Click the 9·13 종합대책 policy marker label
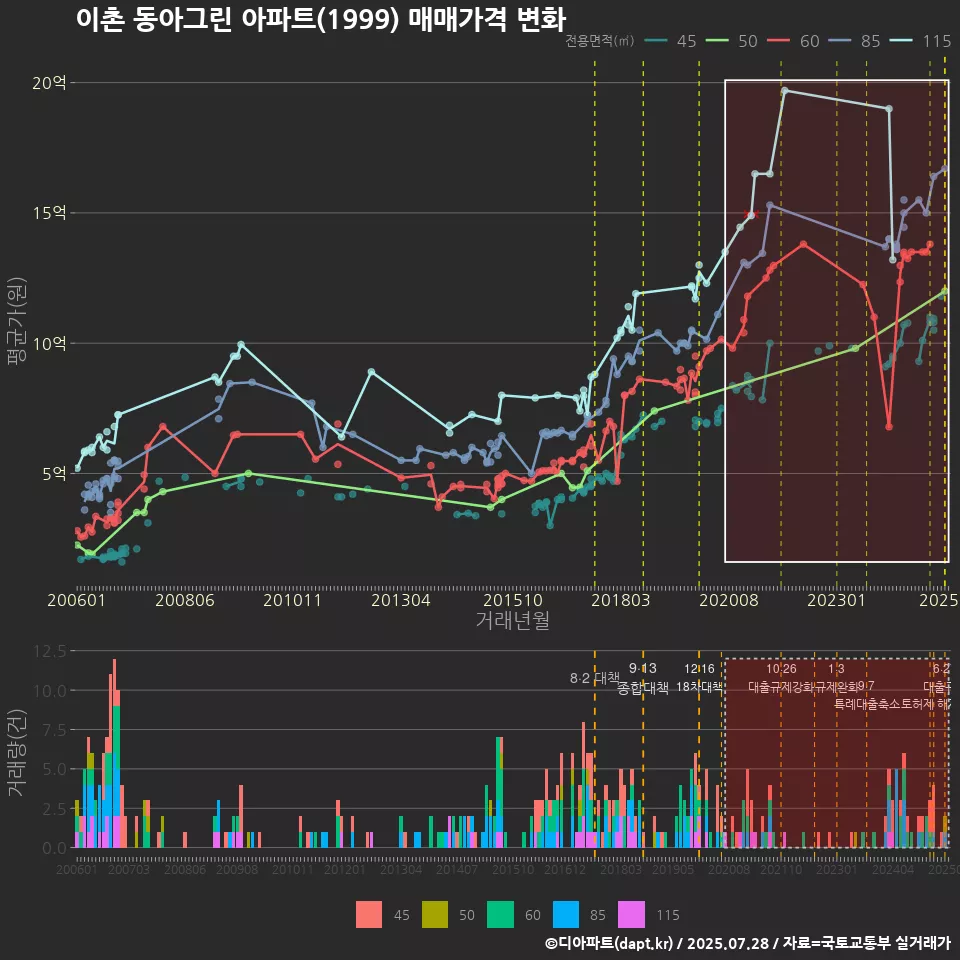 click(x=643, y=678)
